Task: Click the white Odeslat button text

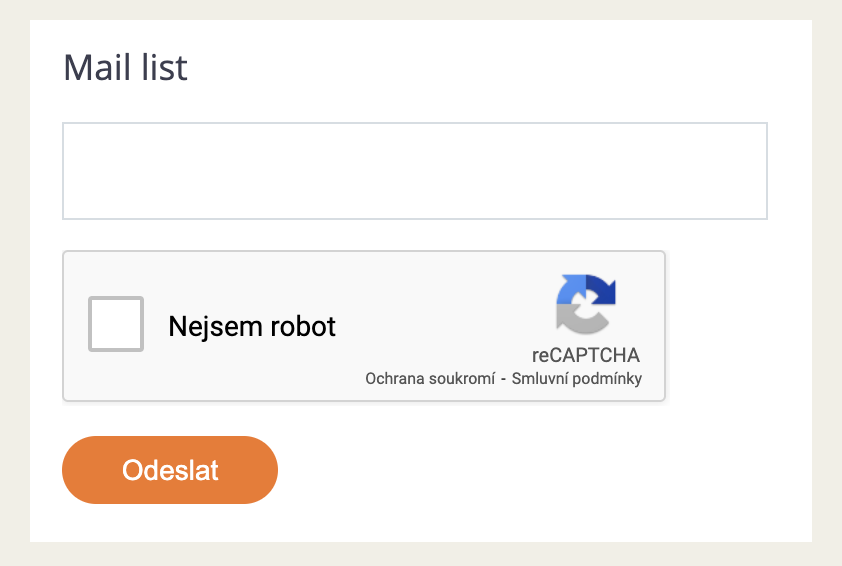Action: (x=170, y=470)
